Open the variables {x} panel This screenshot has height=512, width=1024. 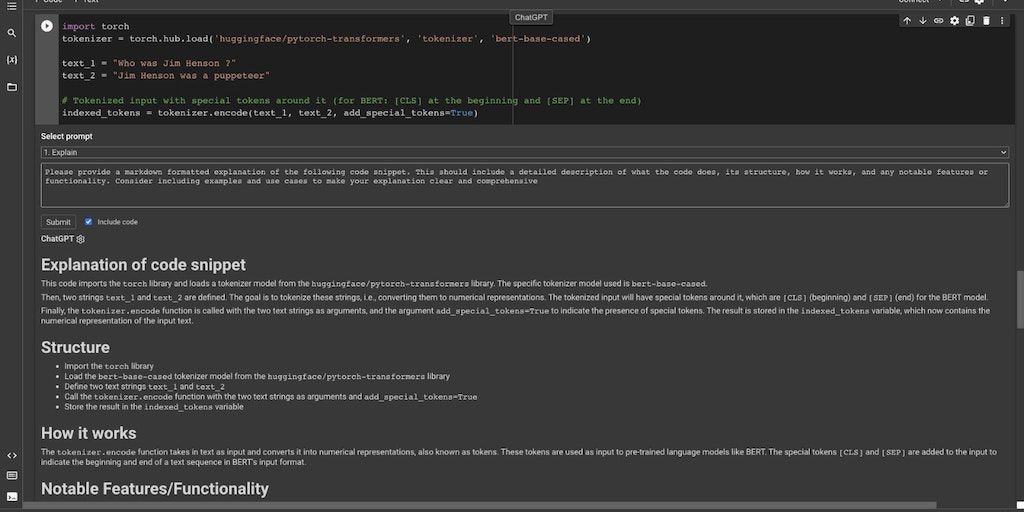[12, 60]
